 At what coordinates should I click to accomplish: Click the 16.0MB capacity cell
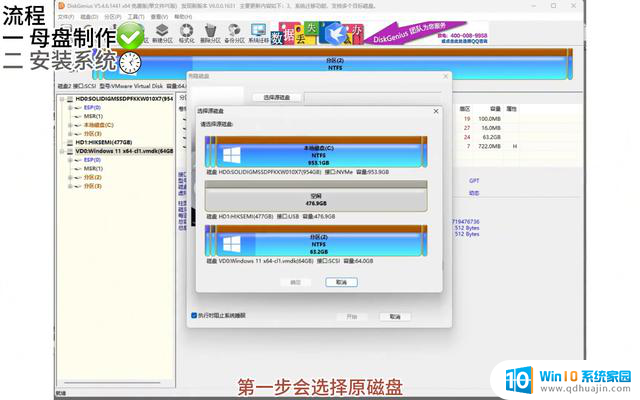coord(491,128)
